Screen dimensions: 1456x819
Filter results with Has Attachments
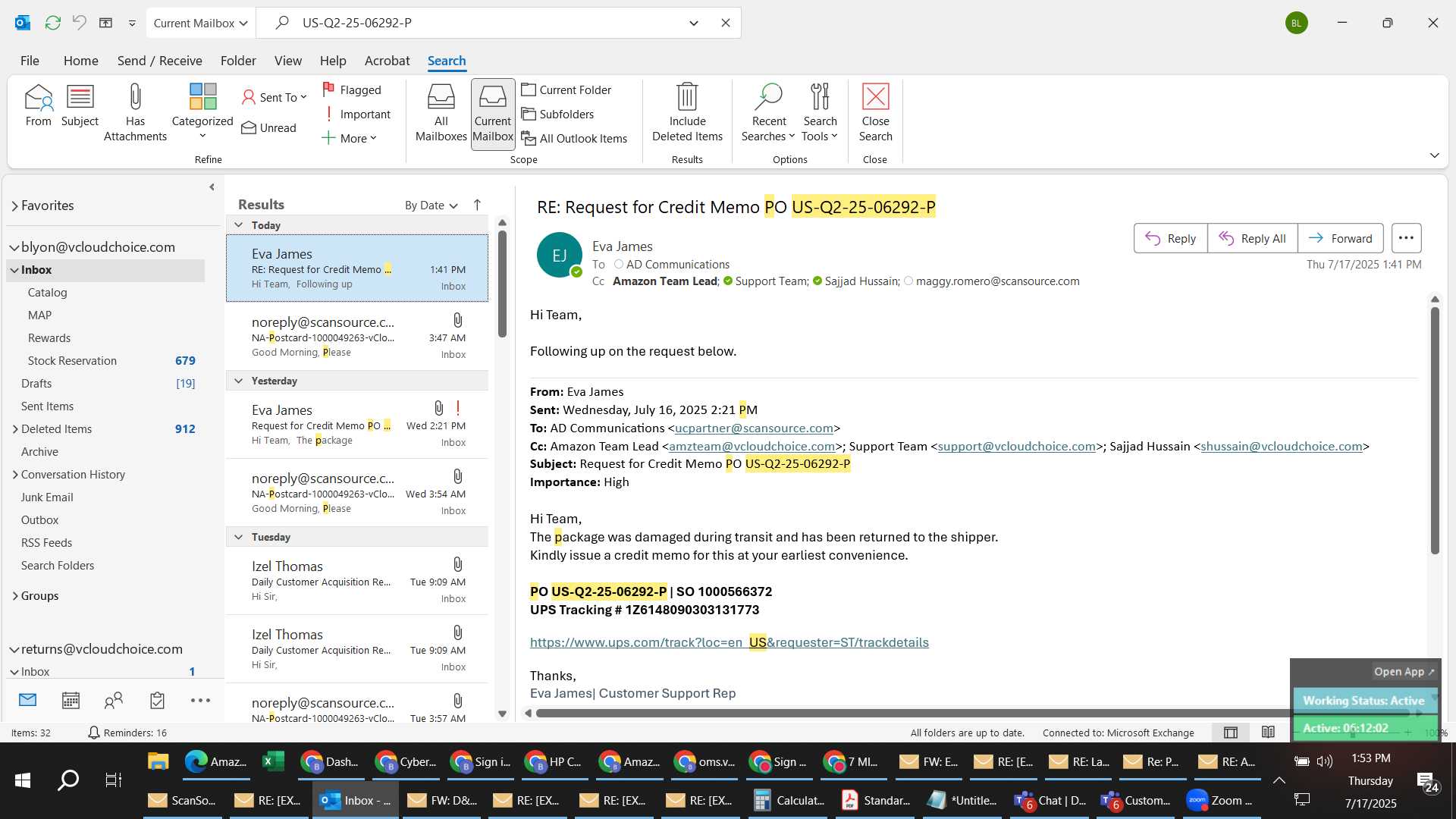click(135, 112)
